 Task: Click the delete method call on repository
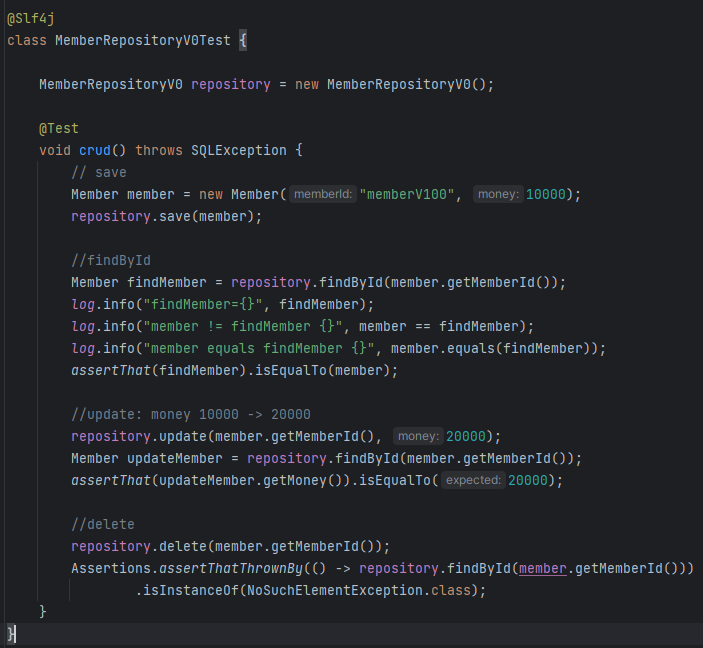click(x=183, y=546)
